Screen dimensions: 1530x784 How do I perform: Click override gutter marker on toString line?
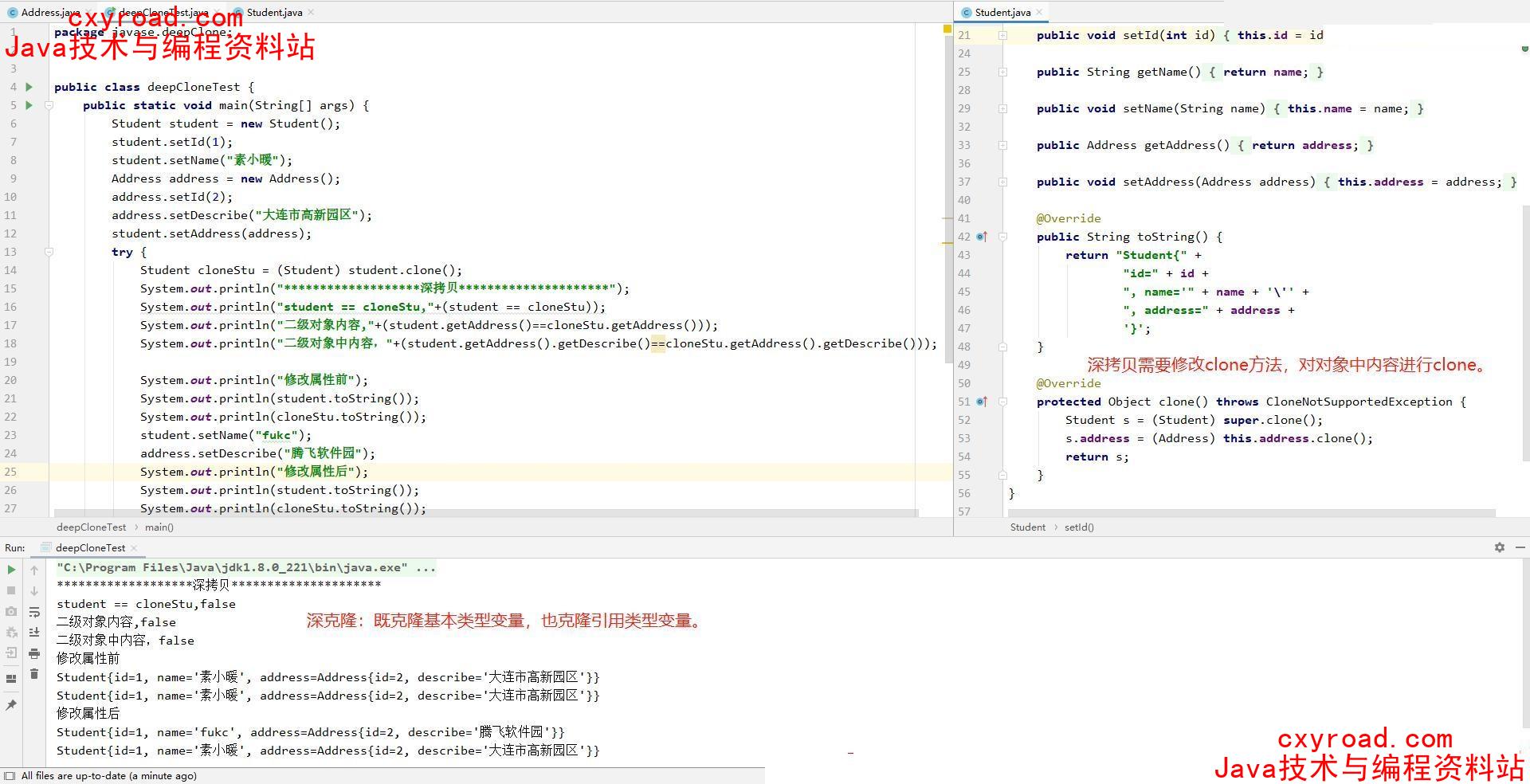coord(982,237)
